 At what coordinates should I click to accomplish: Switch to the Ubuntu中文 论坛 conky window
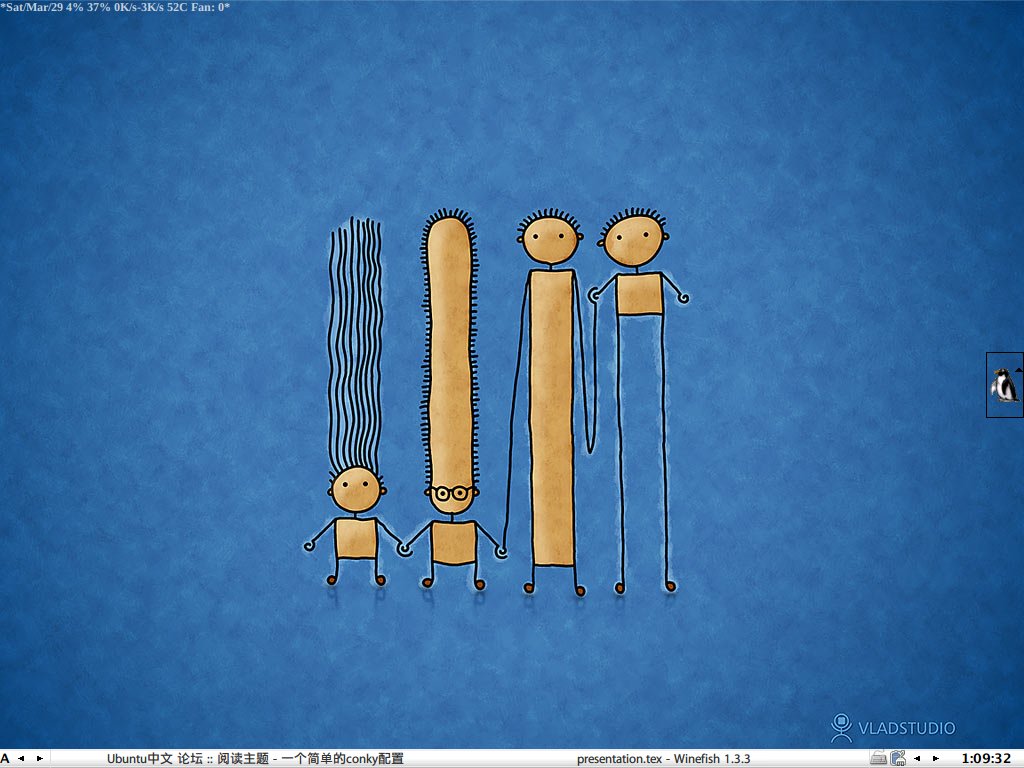[x=255, y=758]
